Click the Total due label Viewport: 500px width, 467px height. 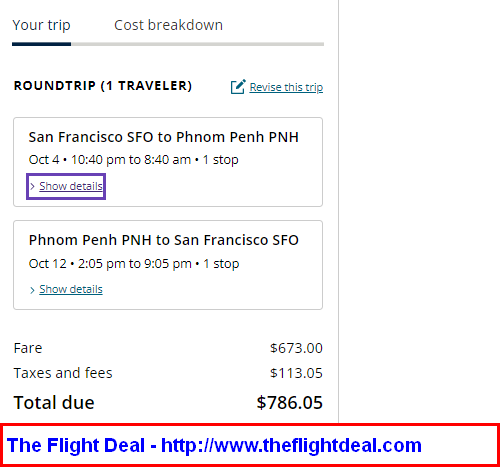pos(54,403)
